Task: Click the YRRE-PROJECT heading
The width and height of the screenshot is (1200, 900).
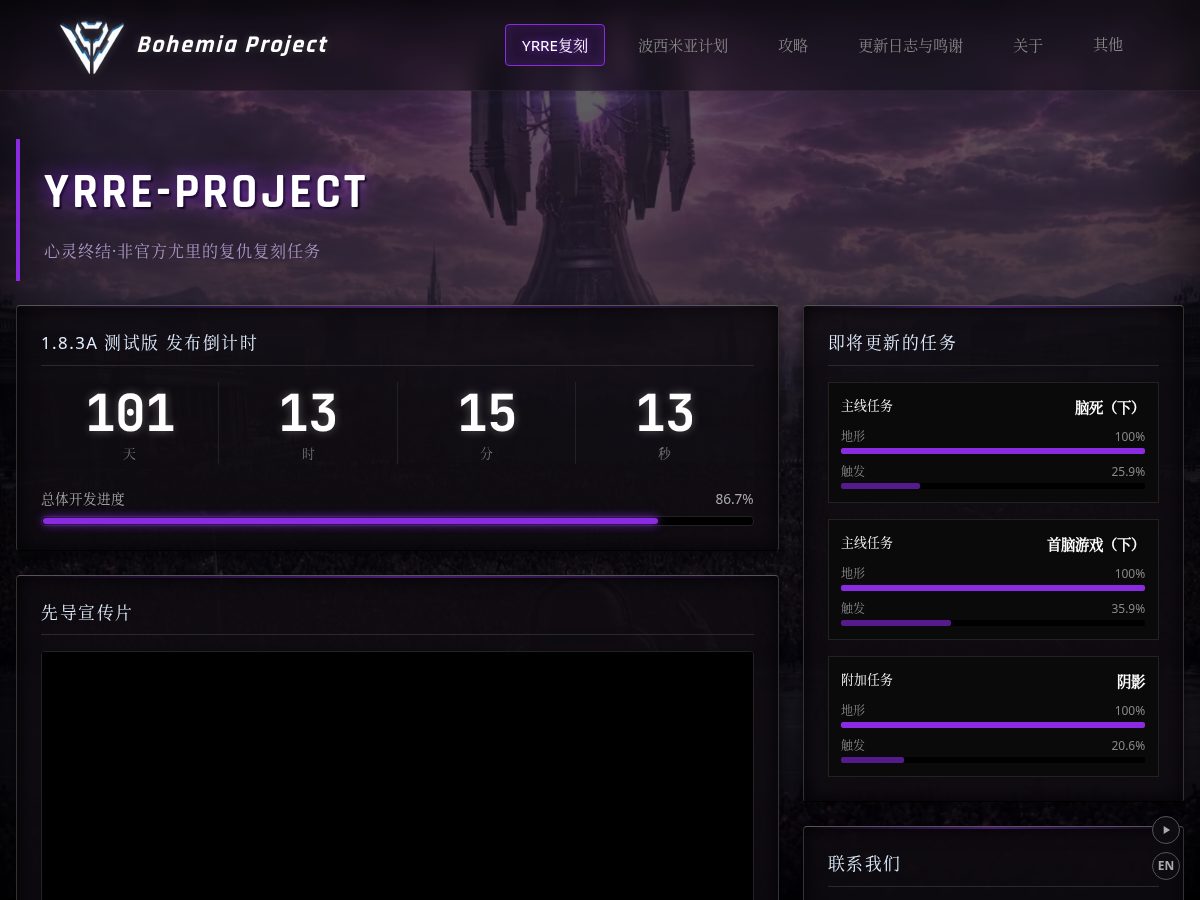Action: pyautogui.click(x=206, y=192)
